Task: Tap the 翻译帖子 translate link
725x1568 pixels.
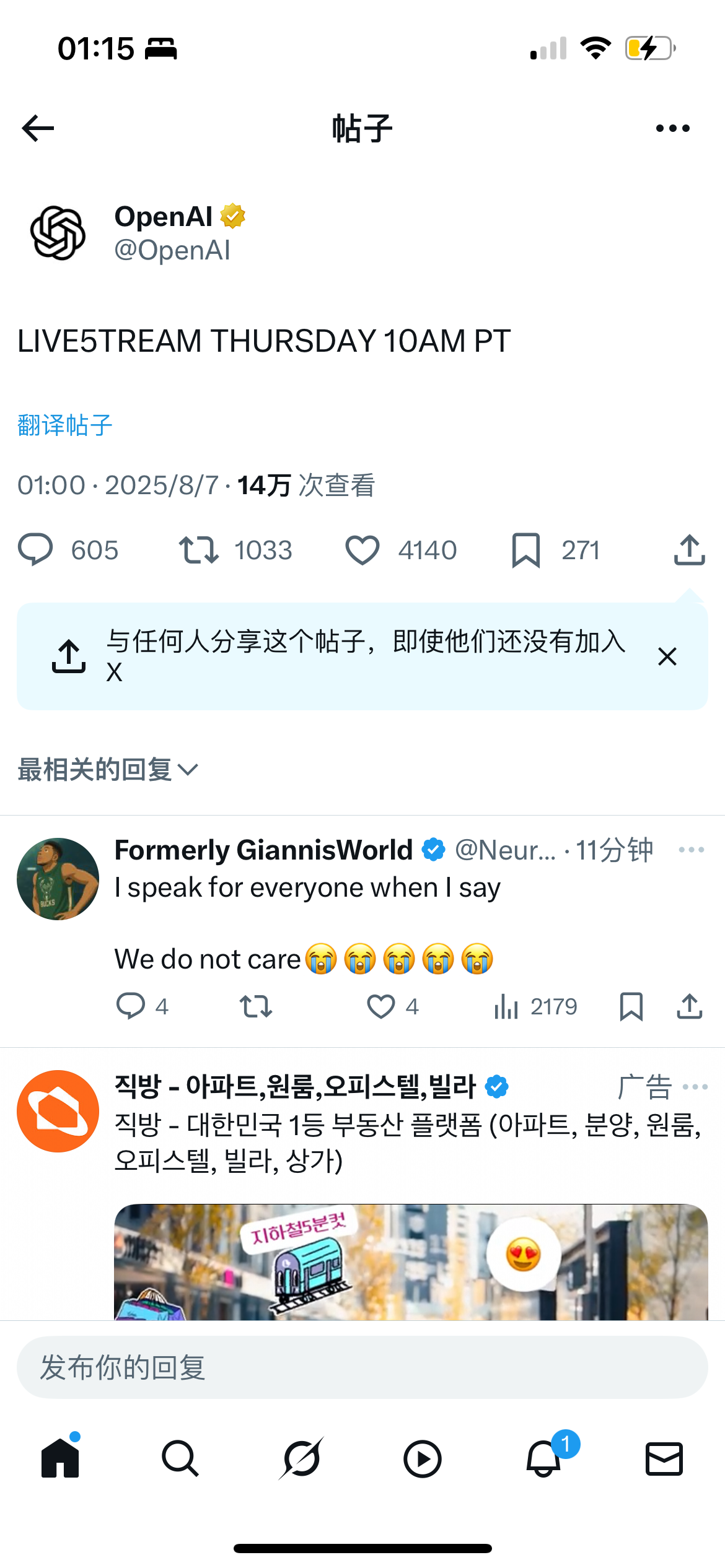Action: (x=65, y=425)
